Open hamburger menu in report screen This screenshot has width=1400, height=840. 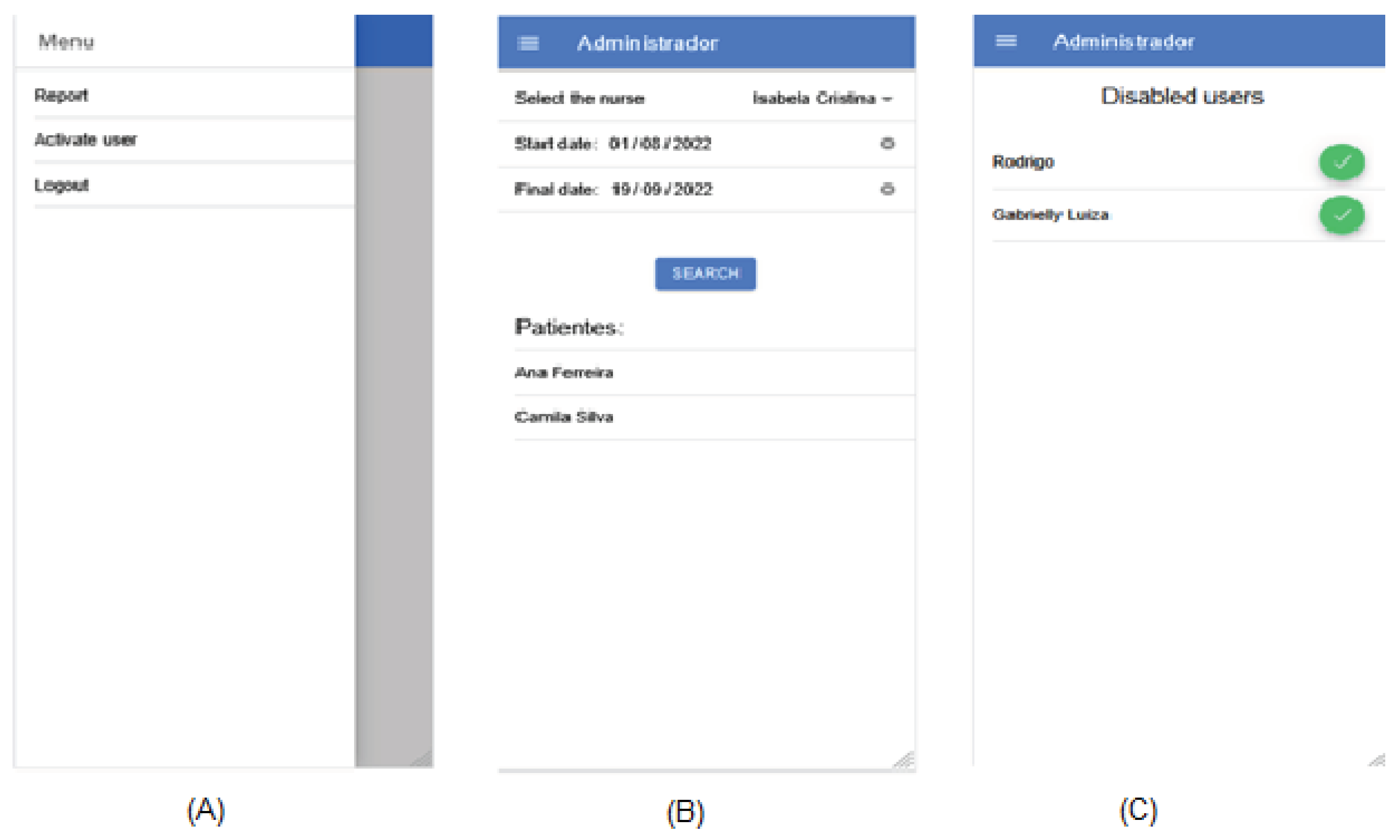coord(528,43)
